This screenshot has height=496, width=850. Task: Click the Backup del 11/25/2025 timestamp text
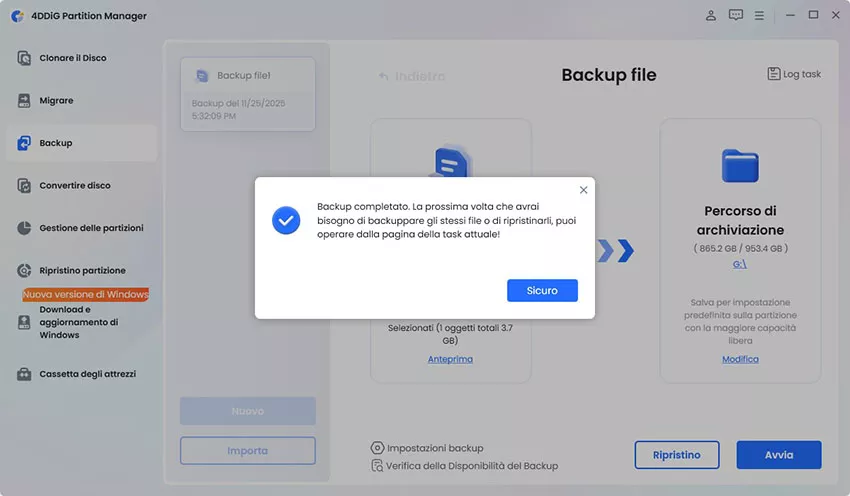tap(238, 109)
